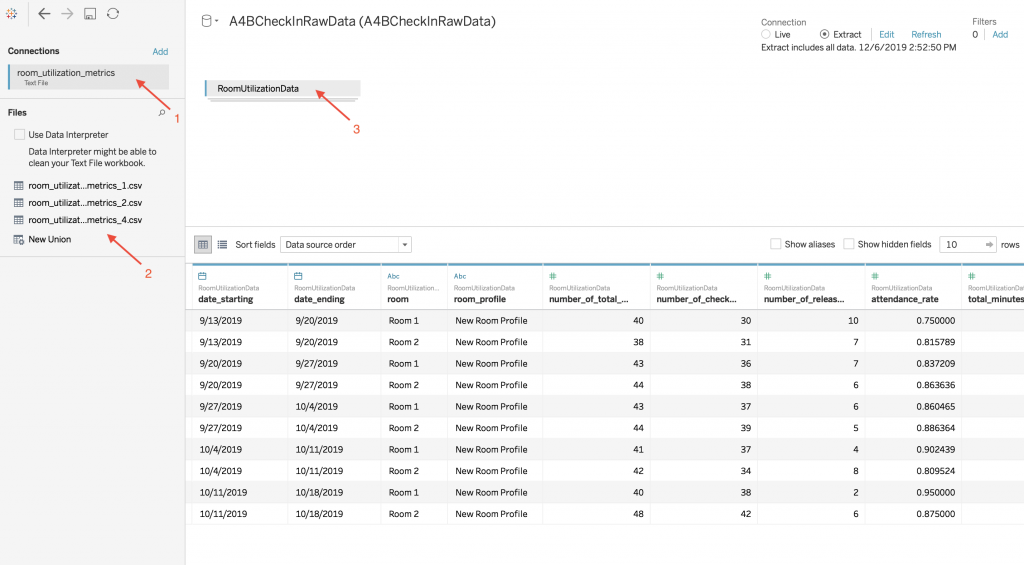The height and width of the screenshot is (565, 1024).
Task: Select the Extract connection radio button
Action: tap(824, 34)
